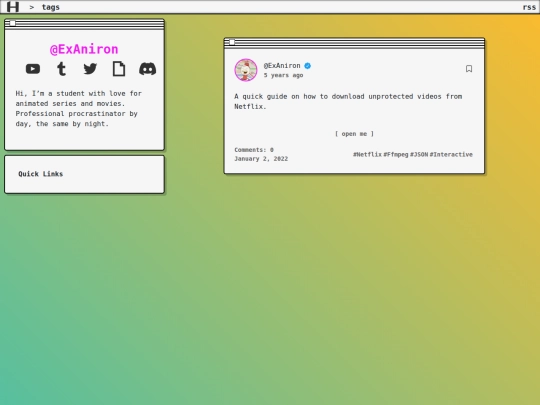Click the "5 years ago" timestamp
The image size is (540, 405).
click(283, 75)
